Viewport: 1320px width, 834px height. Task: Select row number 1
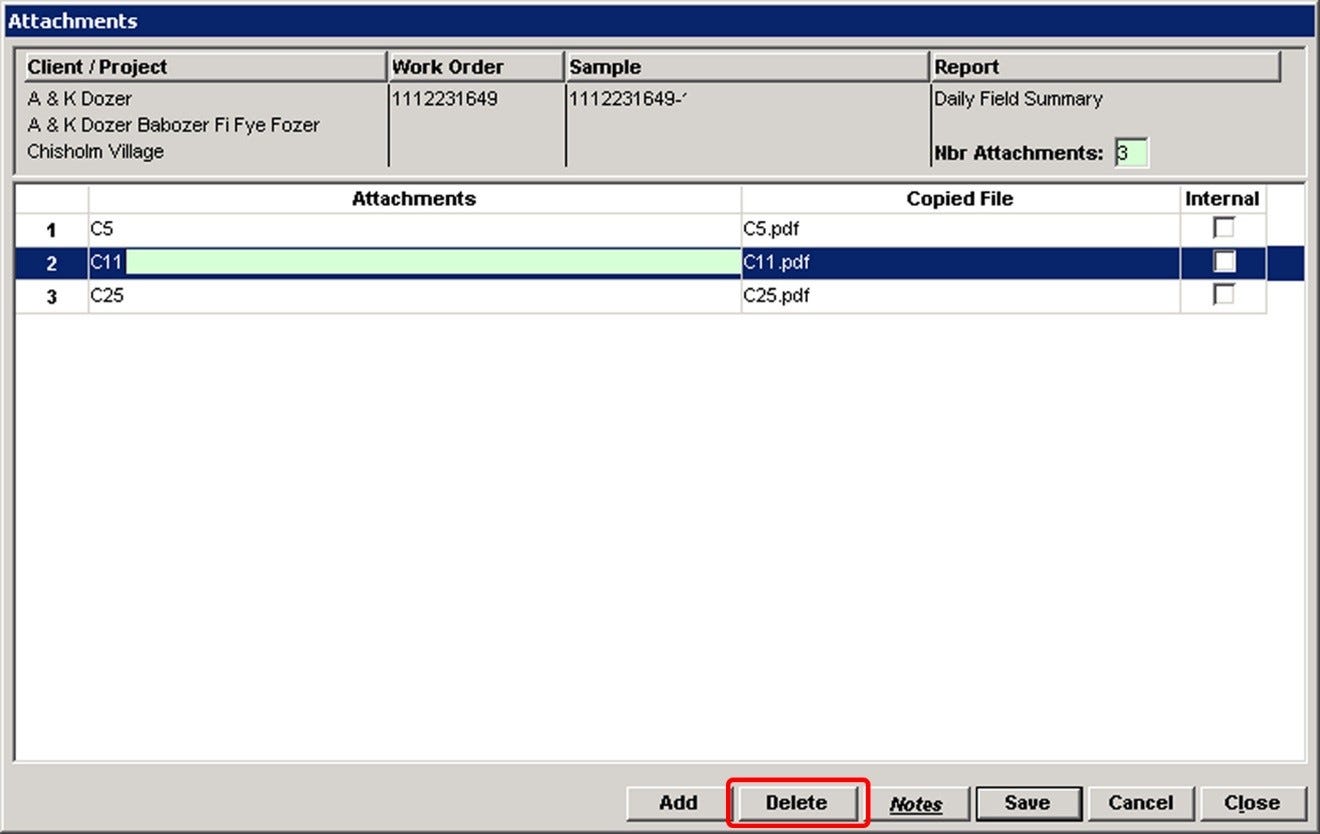point(52,230)
